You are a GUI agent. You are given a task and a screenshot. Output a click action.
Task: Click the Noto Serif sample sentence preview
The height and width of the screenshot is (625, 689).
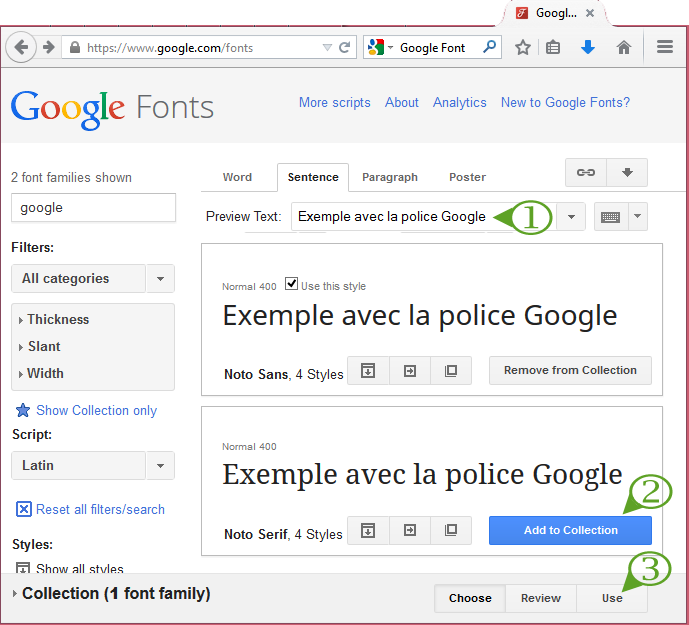coord(422,475)
